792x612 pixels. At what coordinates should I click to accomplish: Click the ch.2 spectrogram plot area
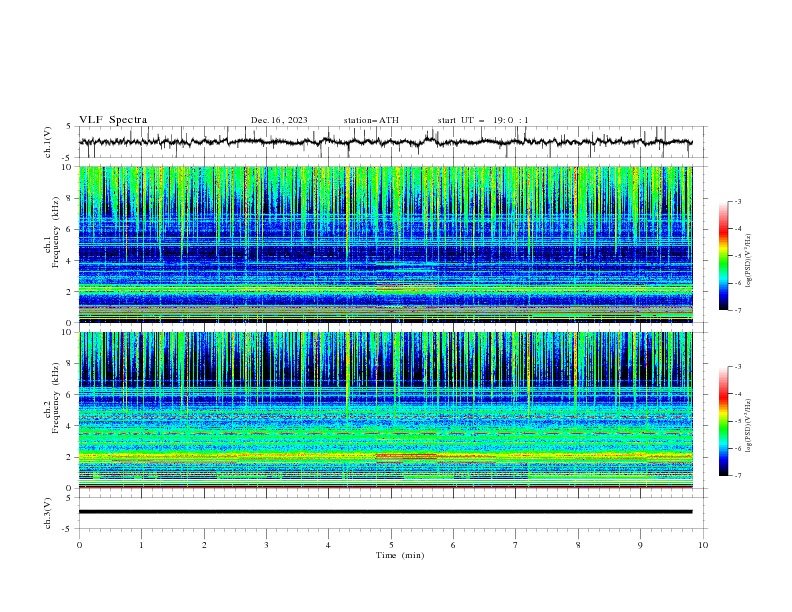(386, 410)
